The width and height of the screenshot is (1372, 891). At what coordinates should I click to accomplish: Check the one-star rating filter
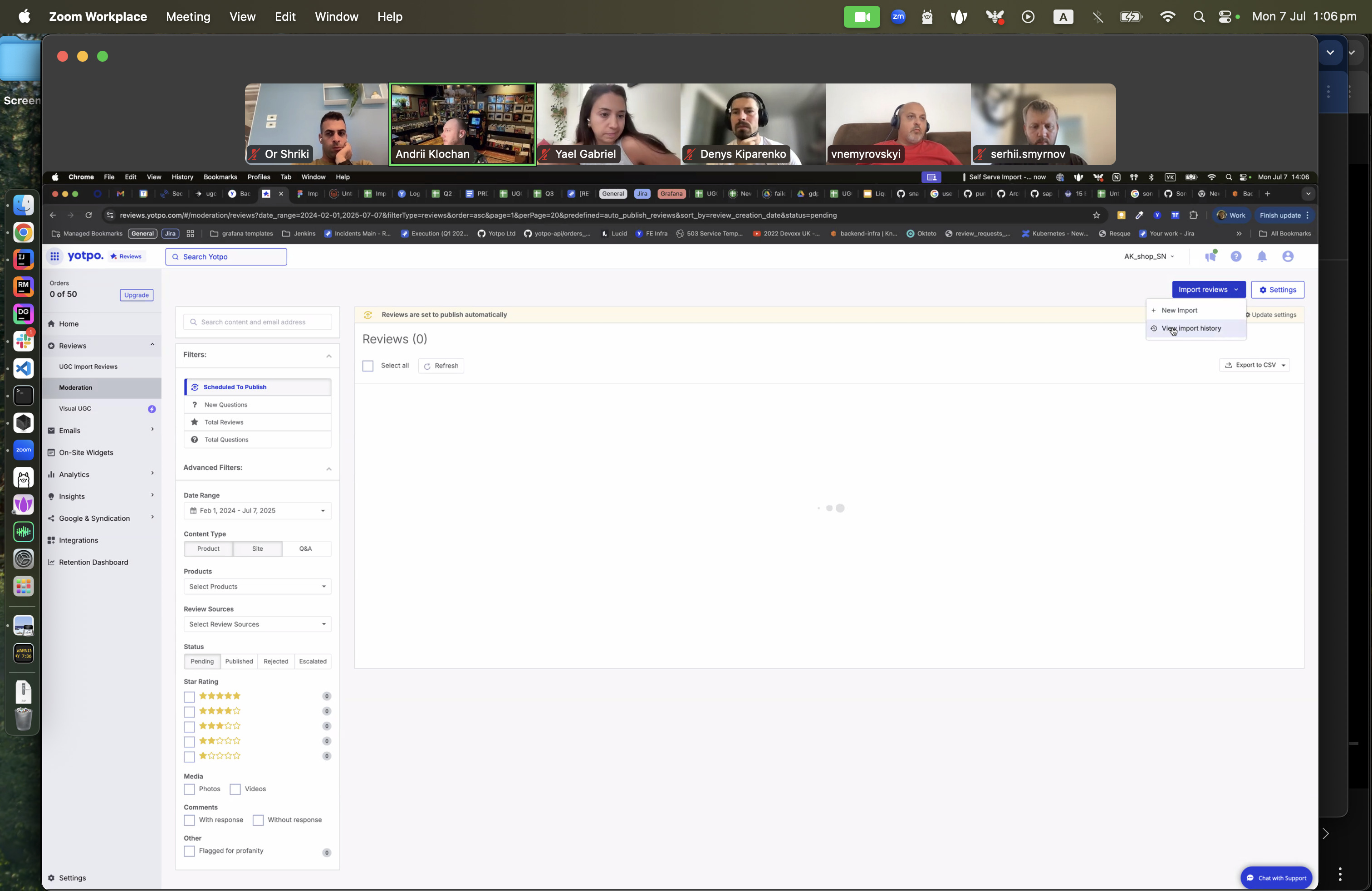pos(189,757)
